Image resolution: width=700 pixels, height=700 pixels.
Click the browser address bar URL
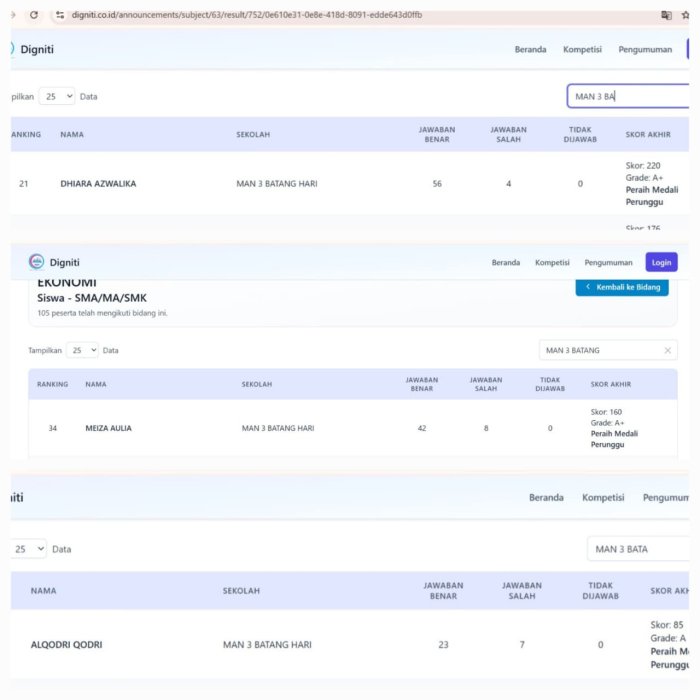pos(250,15)
